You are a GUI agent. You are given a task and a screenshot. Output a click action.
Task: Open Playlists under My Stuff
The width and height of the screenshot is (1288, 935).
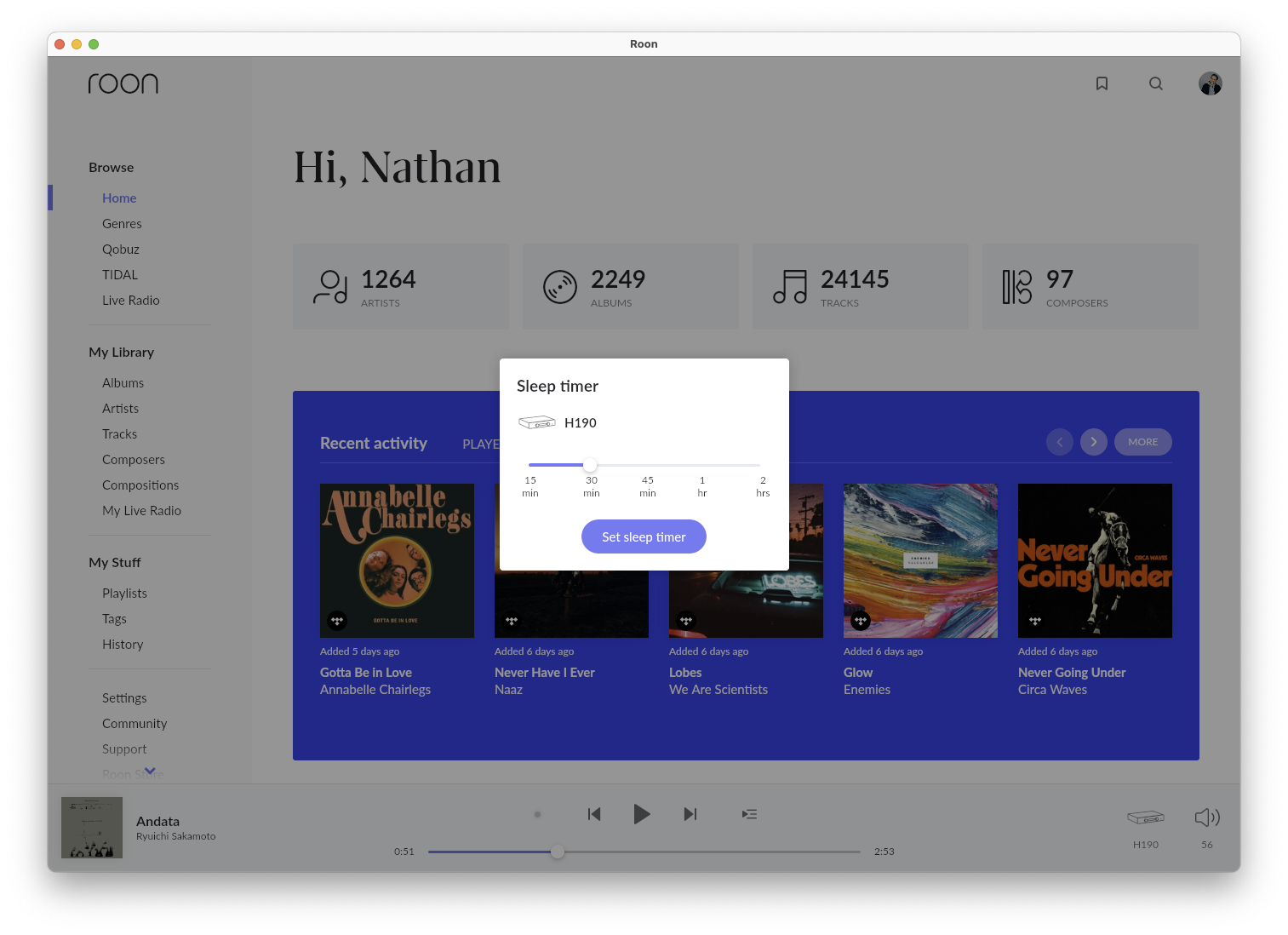tap(125, 593)
